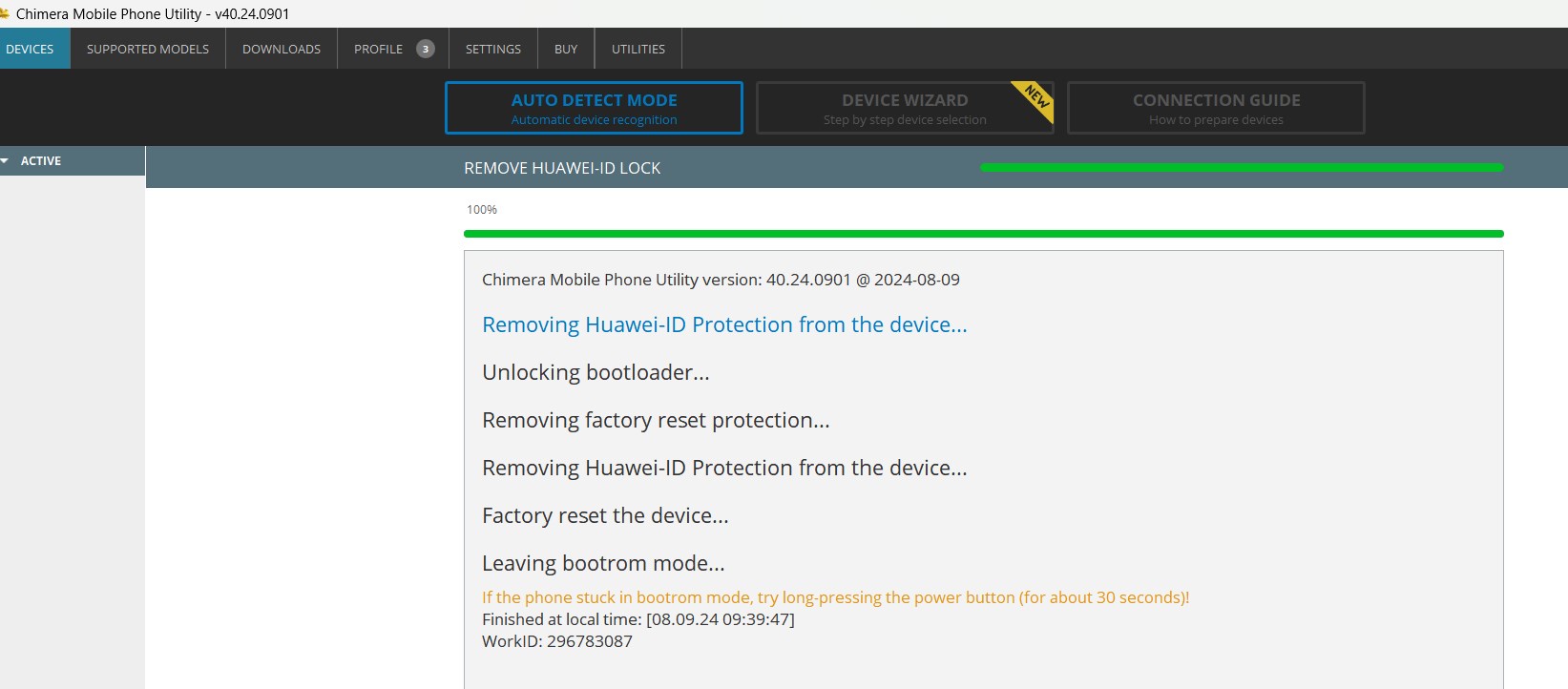Click the 100% main progress bar
The height and width of the screenshot is (689, 1568).
coord(984,234)
